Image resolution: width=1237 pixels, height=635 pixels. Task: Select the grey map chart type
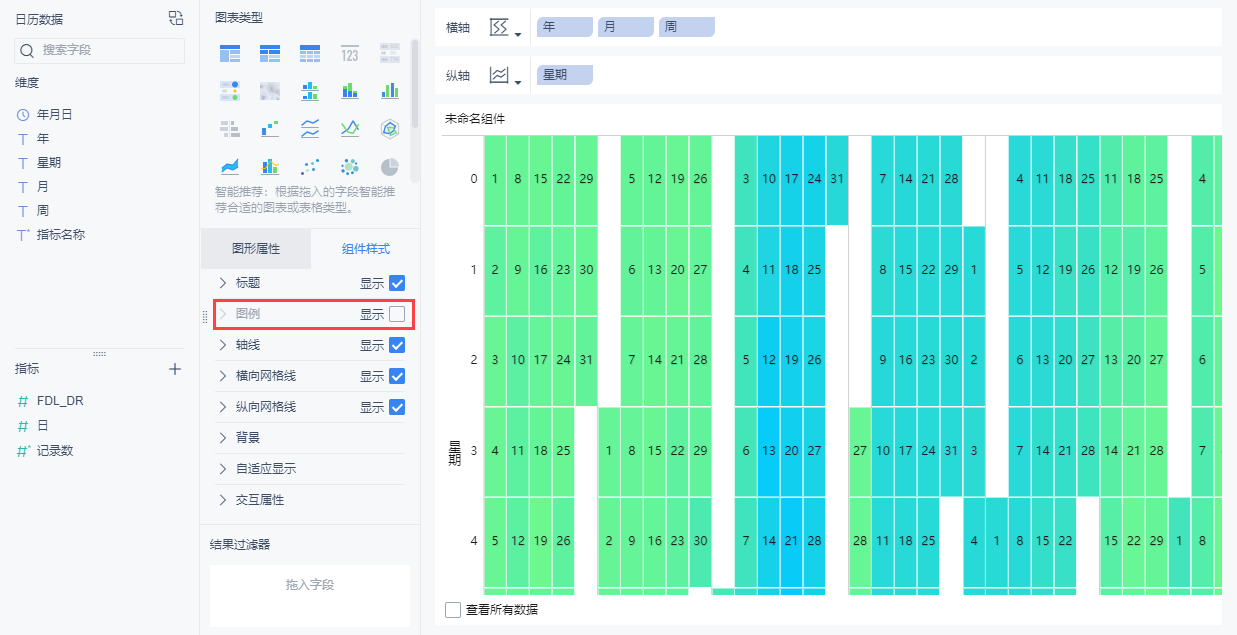tap(270, 91)
